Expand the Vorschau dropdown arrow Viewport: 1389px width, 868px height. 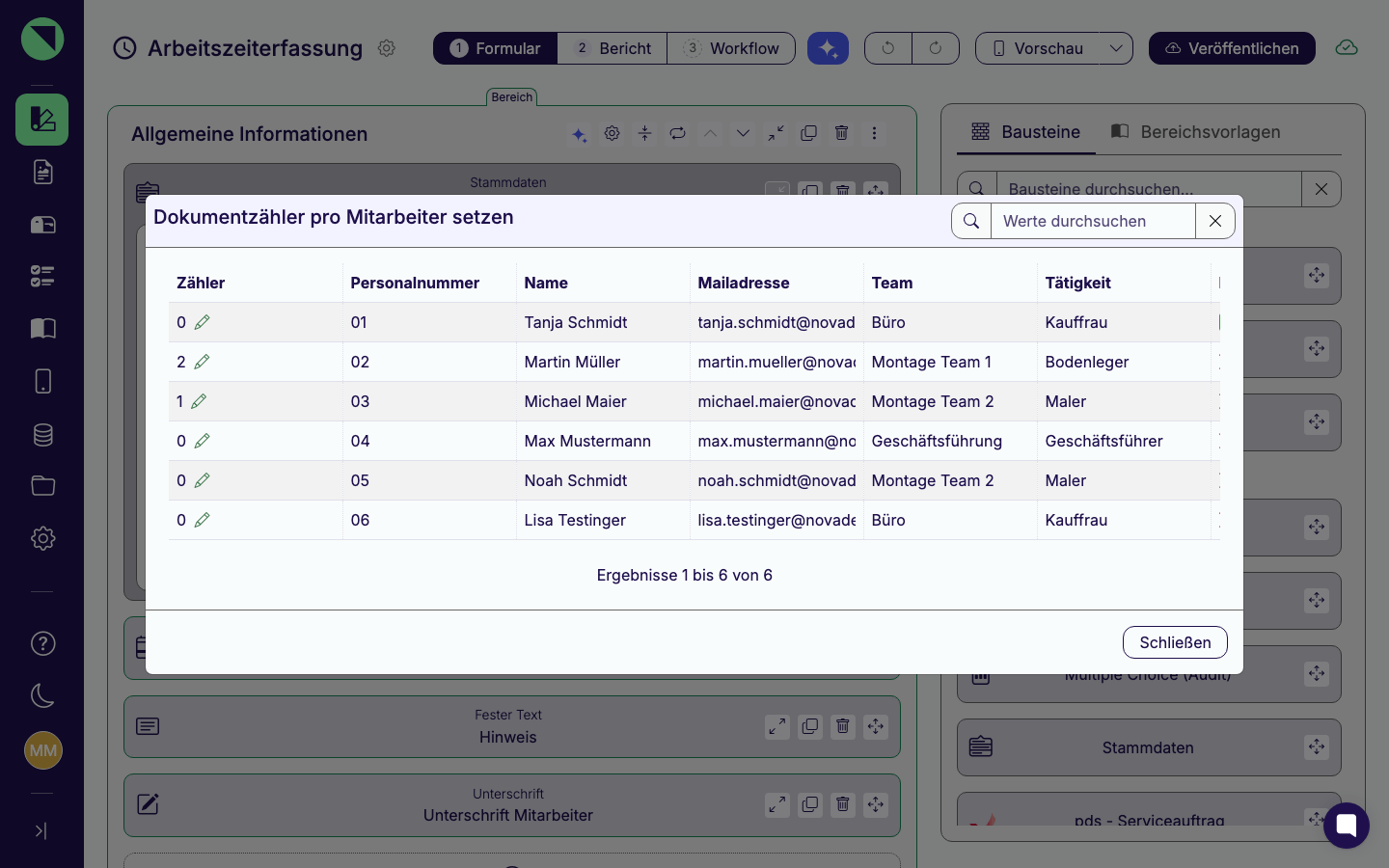click(1116, 48)
